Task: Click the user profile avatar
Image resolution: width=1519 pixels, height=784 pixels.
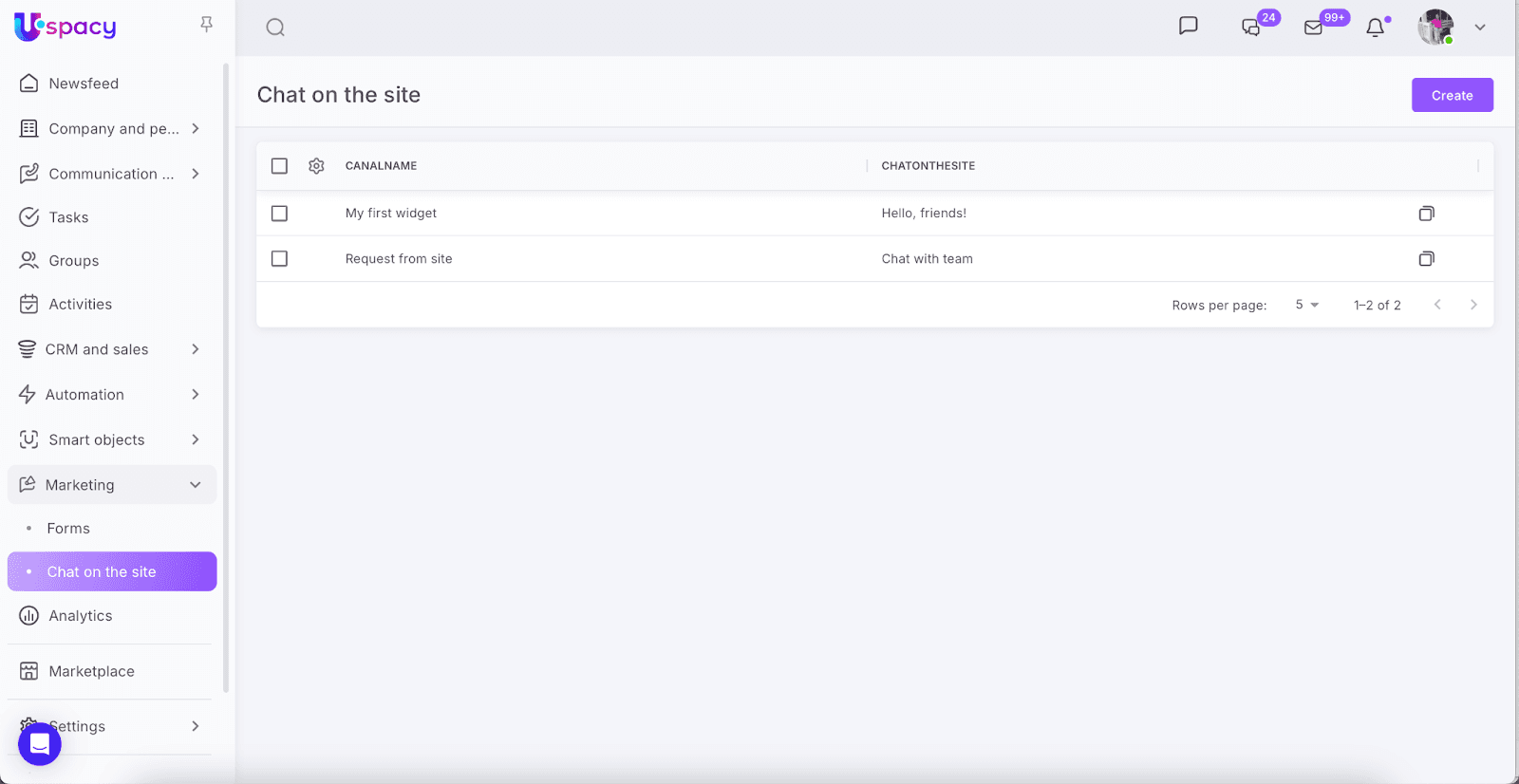Action: 1435,28
